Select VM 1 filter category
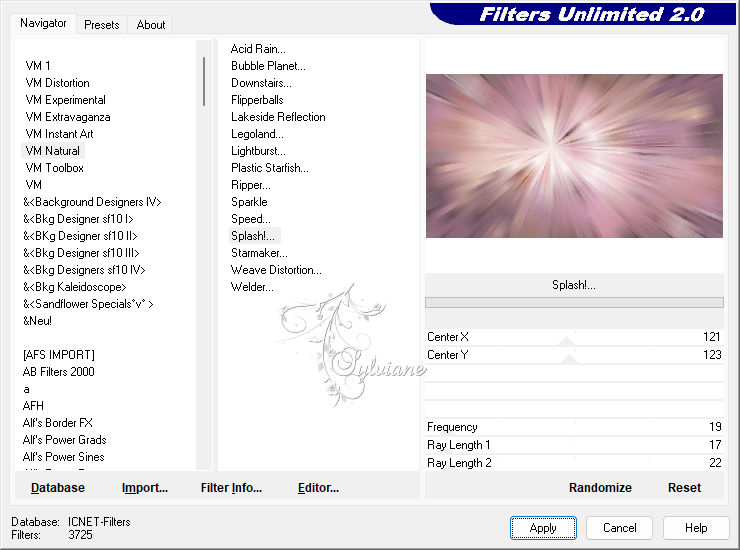This screenshot has width=740, height=550. point(38,66)
